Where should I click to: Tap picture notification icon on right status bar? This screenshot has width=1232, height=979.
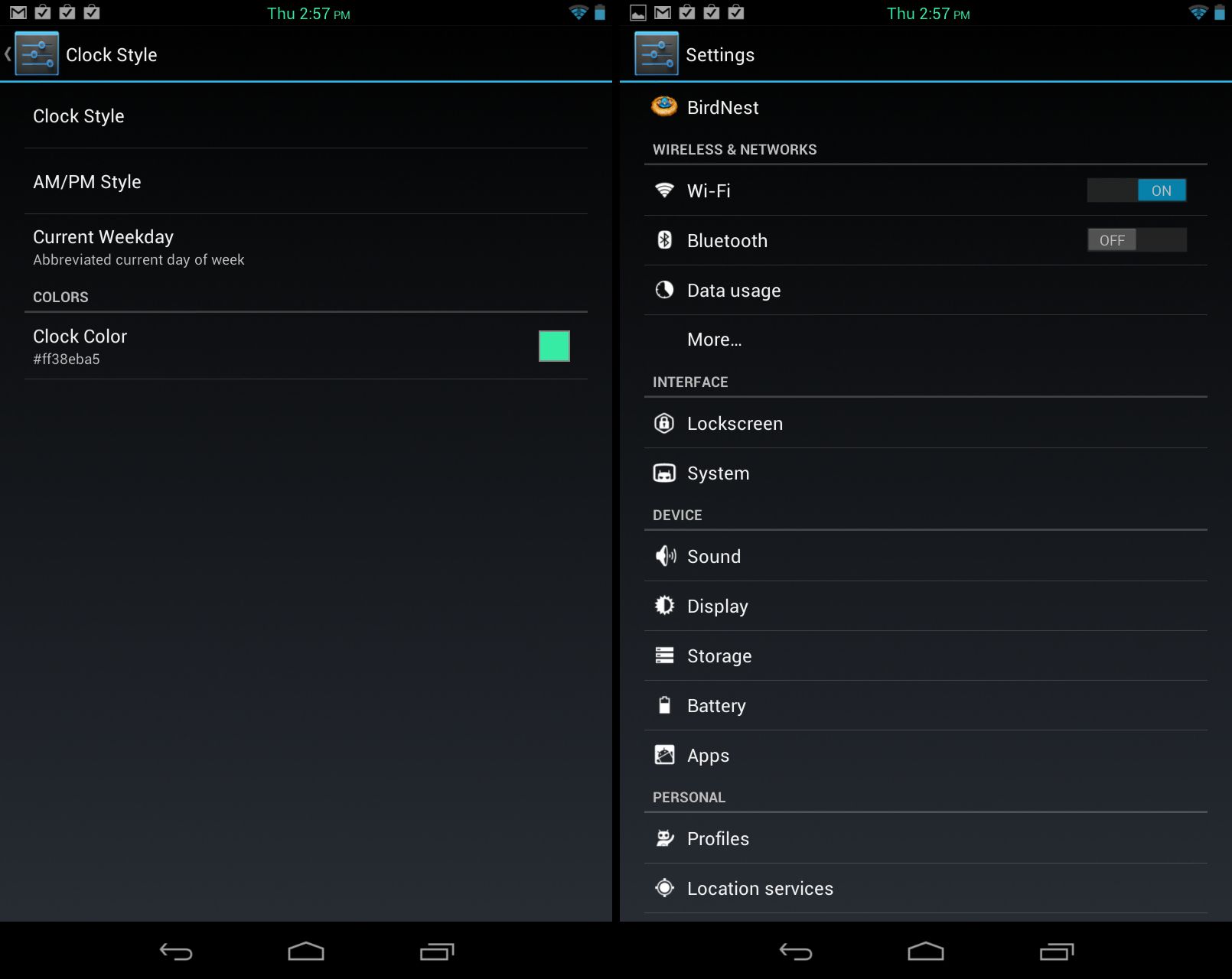pyautogui.click(x=638, y=12)
